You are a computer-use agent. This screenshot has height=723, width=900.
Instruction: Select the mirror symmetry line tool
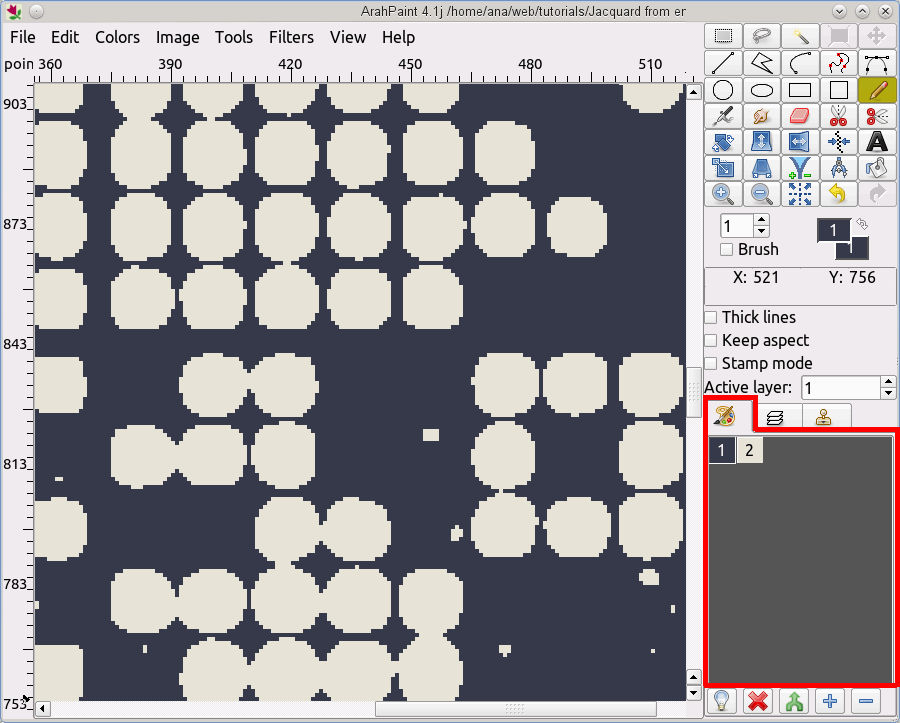pyautogui.click(x=839, y=142)
